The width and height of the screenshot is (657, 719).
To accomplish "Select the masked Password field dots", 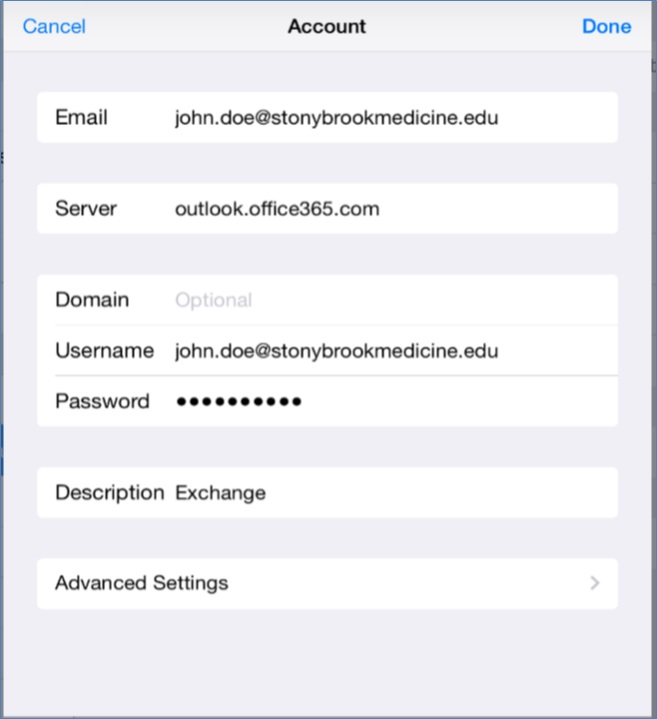I will point(239,402).
